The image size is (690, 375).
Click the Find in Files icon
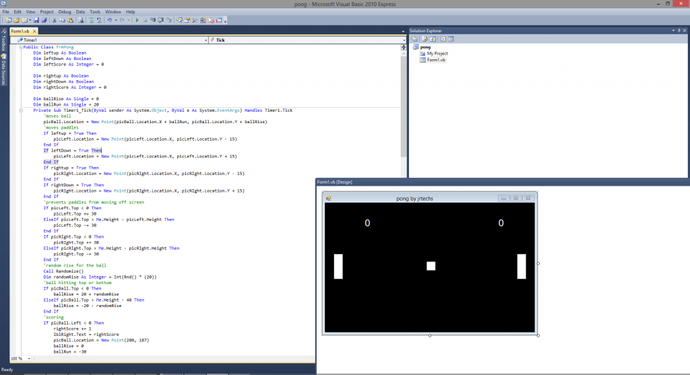coord(81,20)
